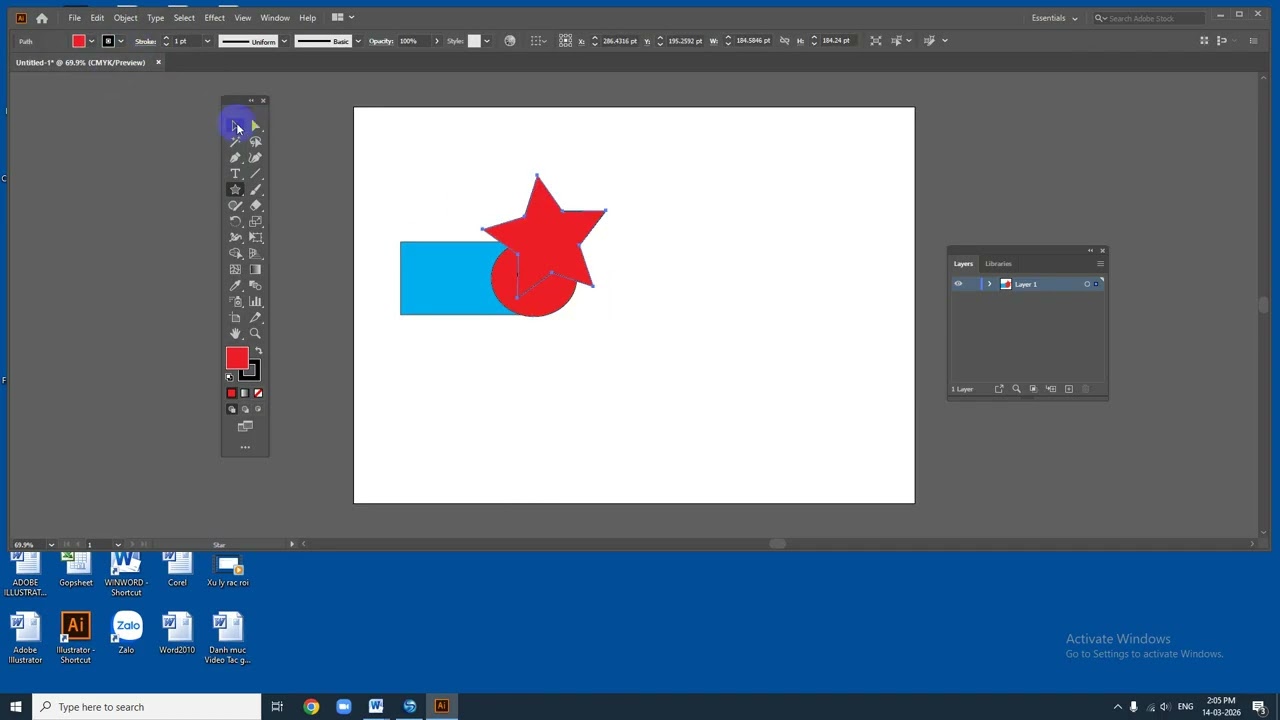Choose the Magic Wand tool
The image size is (1280, 720).
[x=235, y=142]
